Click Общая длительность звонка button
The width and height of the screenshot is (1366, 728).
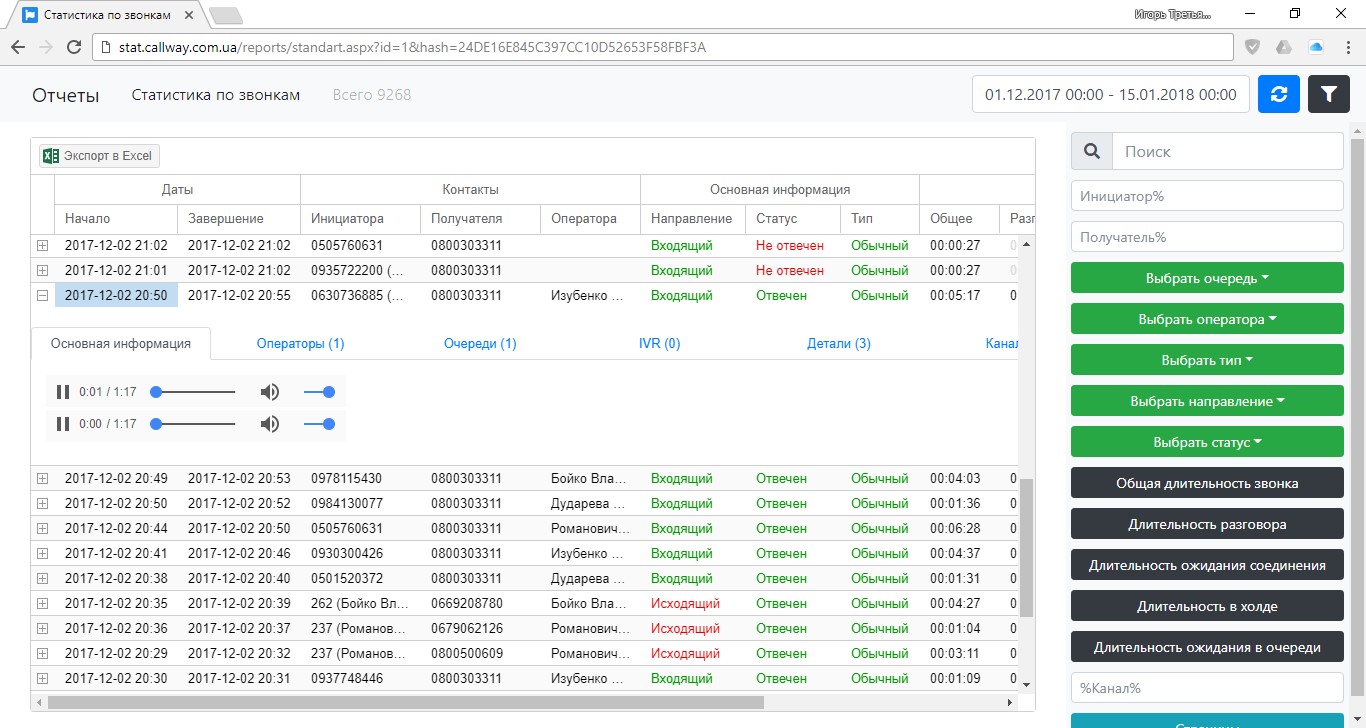coord(1207,483)
